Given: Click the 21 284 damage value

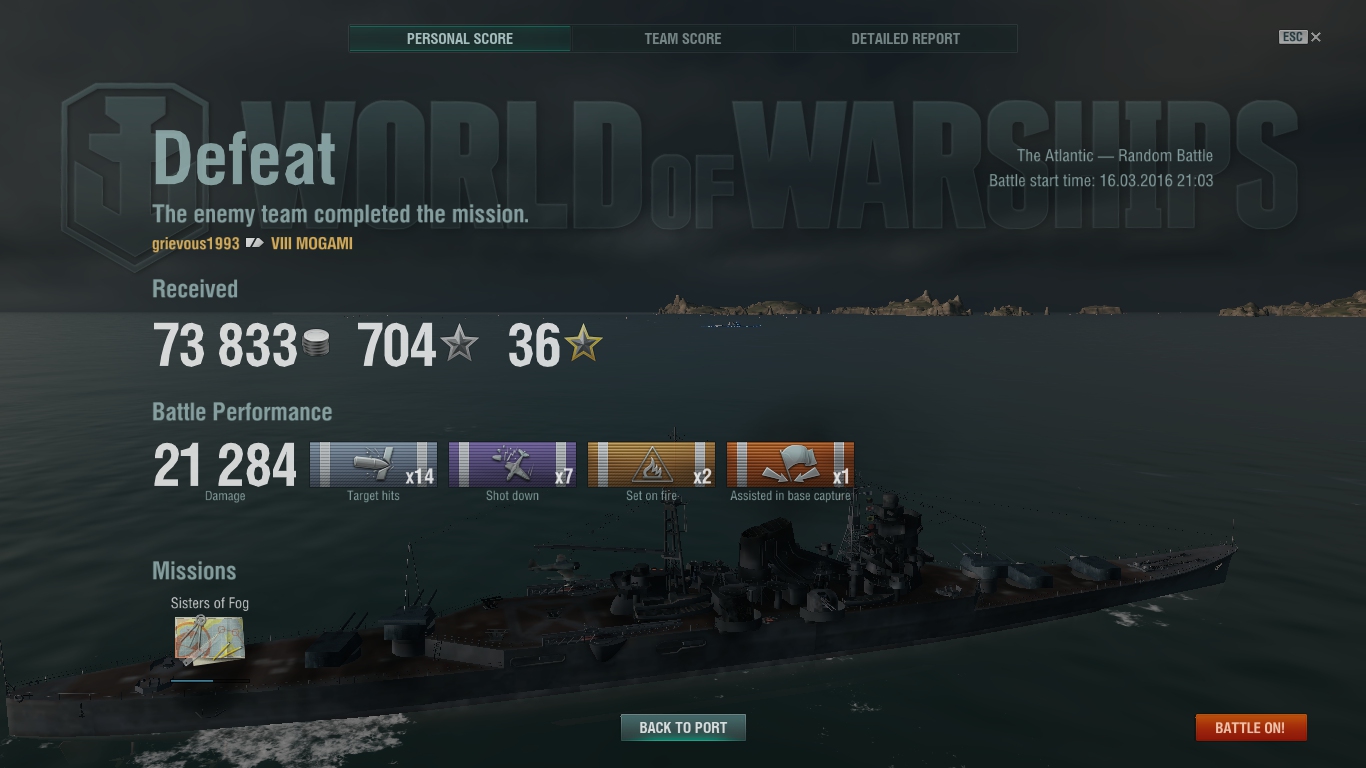Looking at the screenshot, I should pyautogui.click(x=225, y=466).
